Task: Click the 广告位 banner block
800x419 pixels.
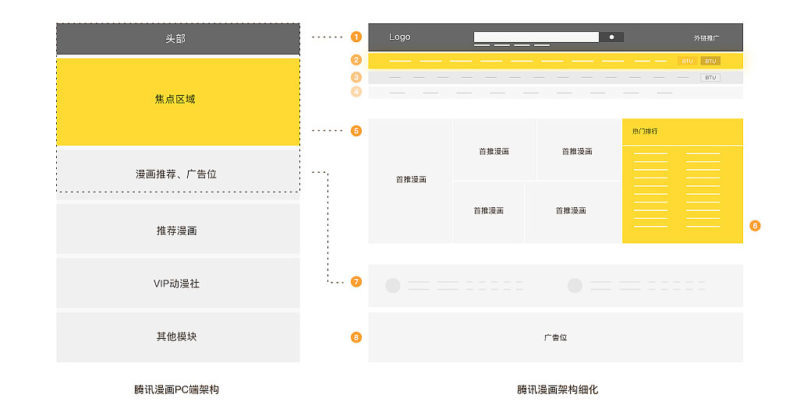Action: (x=555, y=337)
